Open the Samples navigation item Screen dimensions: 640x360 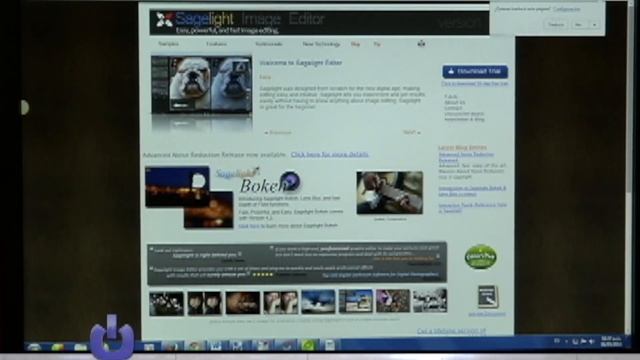tap(168, 44)
